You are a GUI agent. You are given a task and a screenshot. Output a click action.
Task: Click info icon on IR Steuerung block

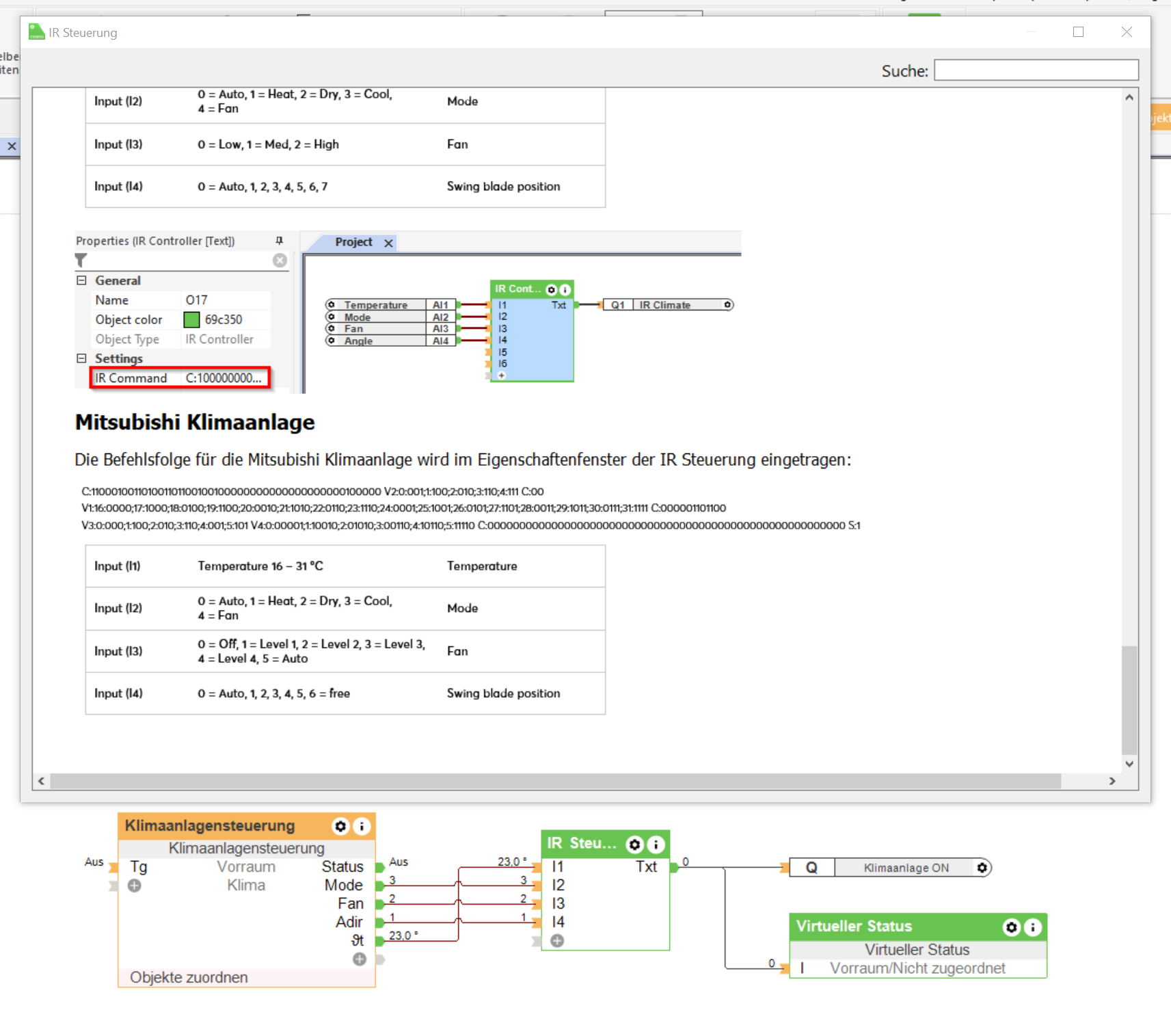coord(656,845)
